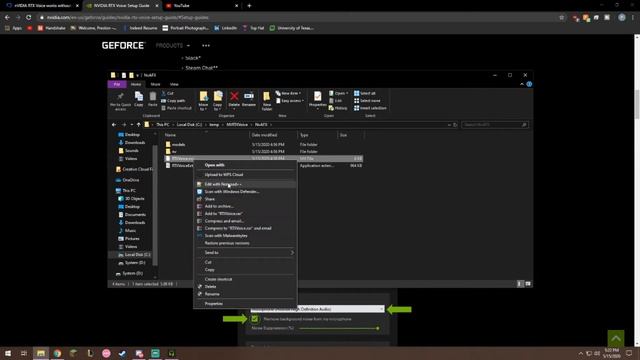This screenshot has height=360, width=640.
Task: Switch Explorer to large icons view toggle
Action: click(x=528, y=284)
